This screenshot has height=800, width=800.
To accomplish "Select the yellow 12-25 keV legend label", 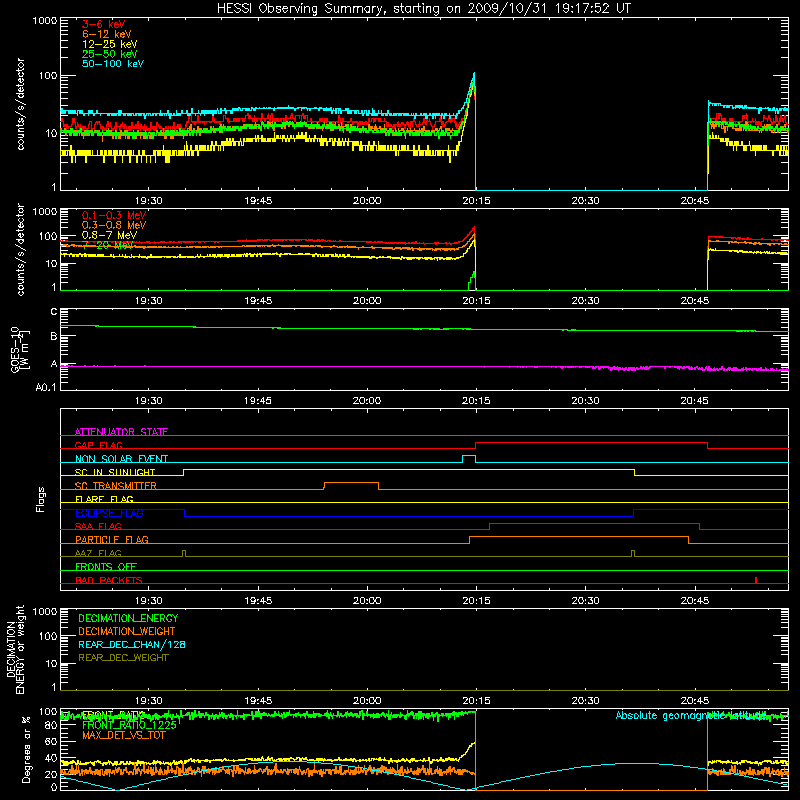I will (110, 44).
